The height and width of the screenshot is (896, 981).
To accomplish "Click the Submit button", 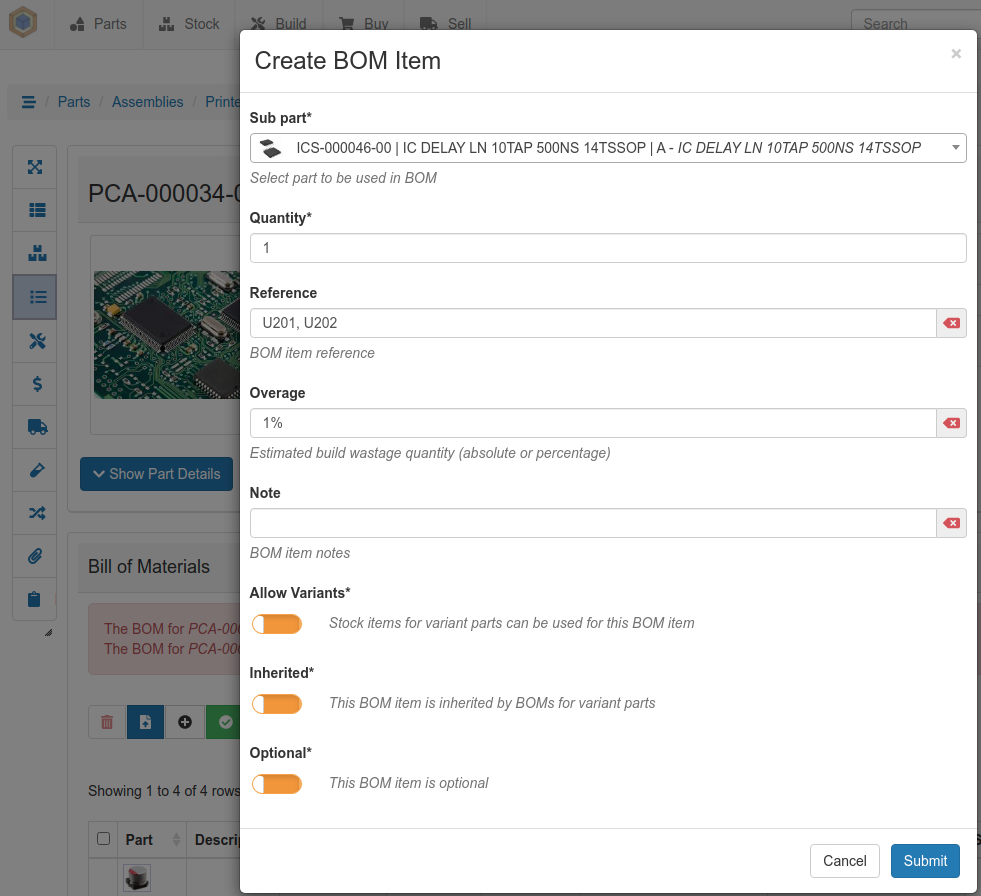I will tap(925, 861).
